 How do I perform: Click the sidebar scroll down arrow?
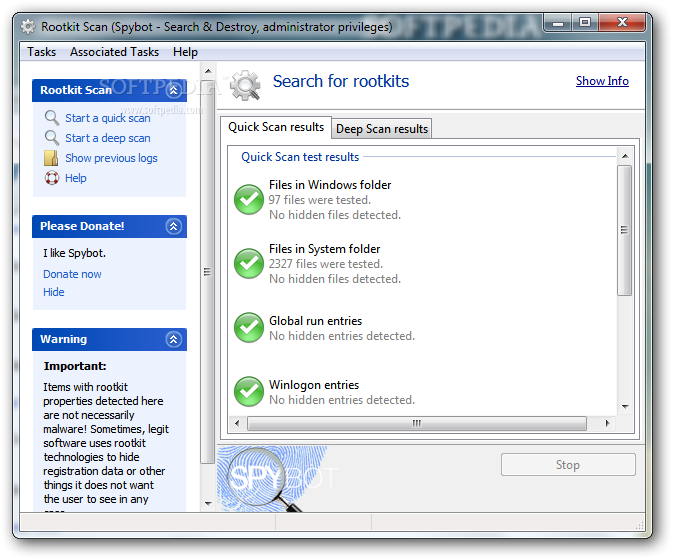click(x=208, y=503)
